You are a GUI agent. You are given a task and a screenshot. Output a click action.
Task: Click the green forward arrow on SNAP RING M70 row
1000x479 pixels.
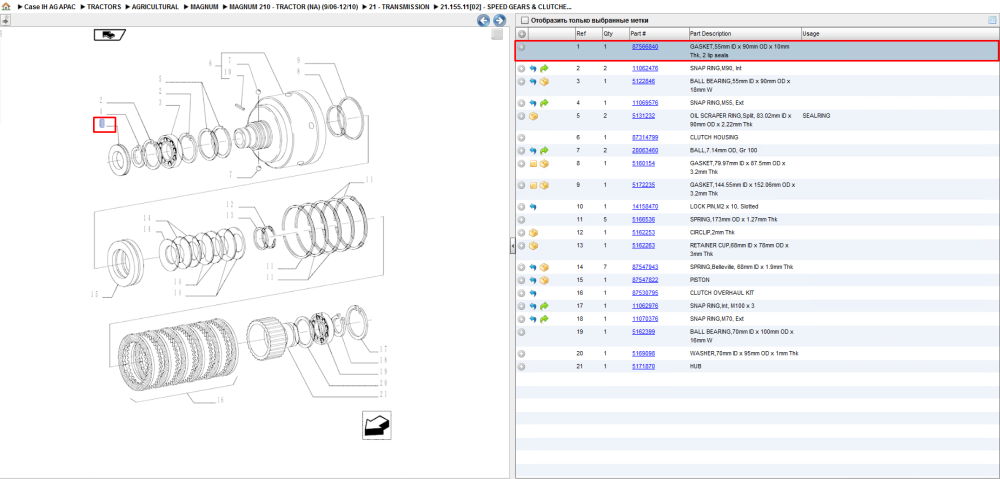click(x=544, y=319)
